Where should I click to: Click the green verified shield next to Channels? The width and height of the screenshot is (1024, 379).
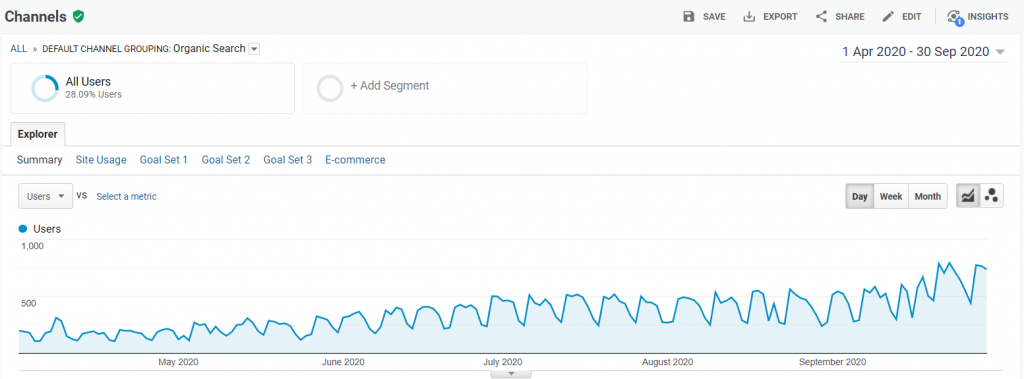pyautogui.click(x=78, y=16)
